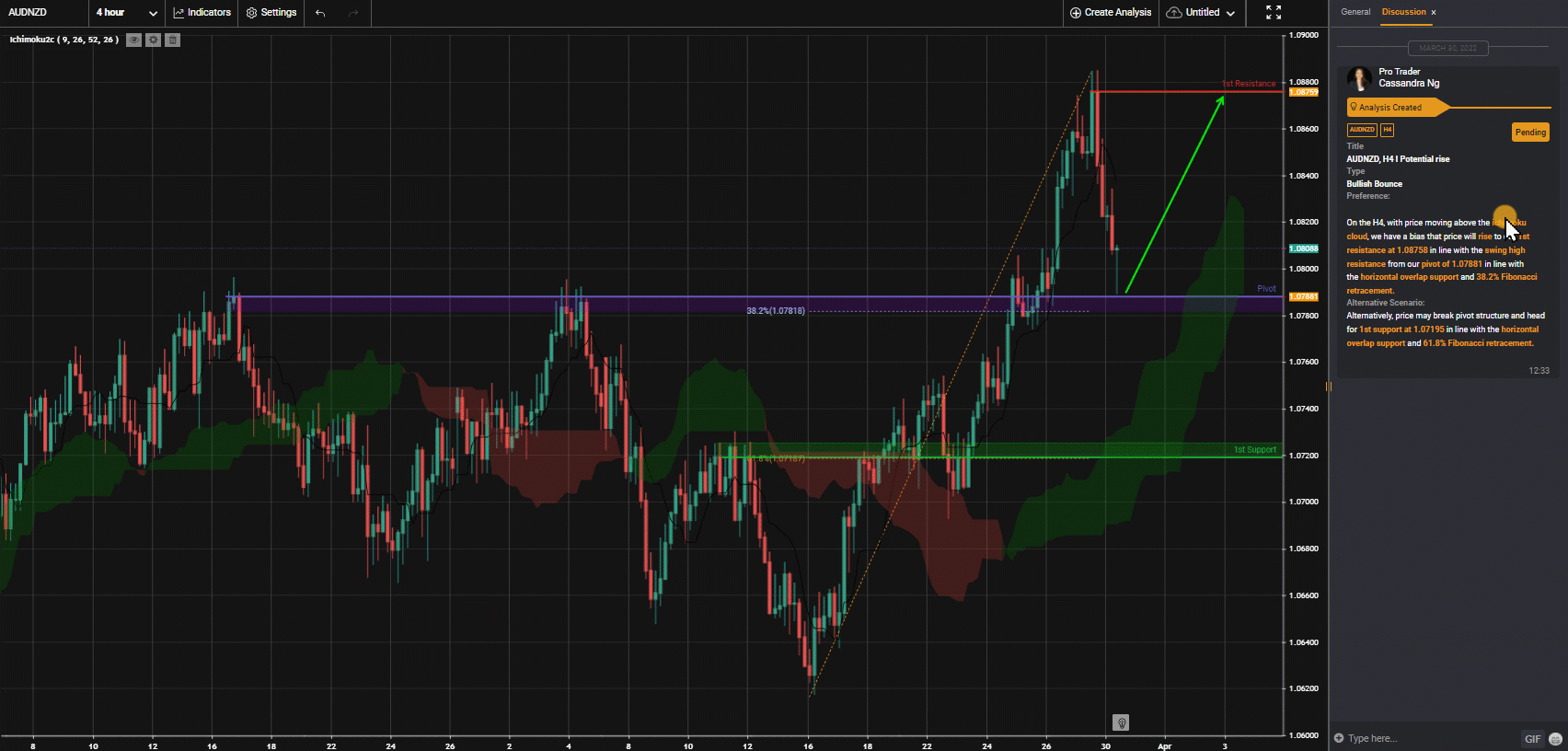Screen dimensions: 1568x751
Task: Open the GIF picker
Action: pyautogui.click(x=1532, y=738)
